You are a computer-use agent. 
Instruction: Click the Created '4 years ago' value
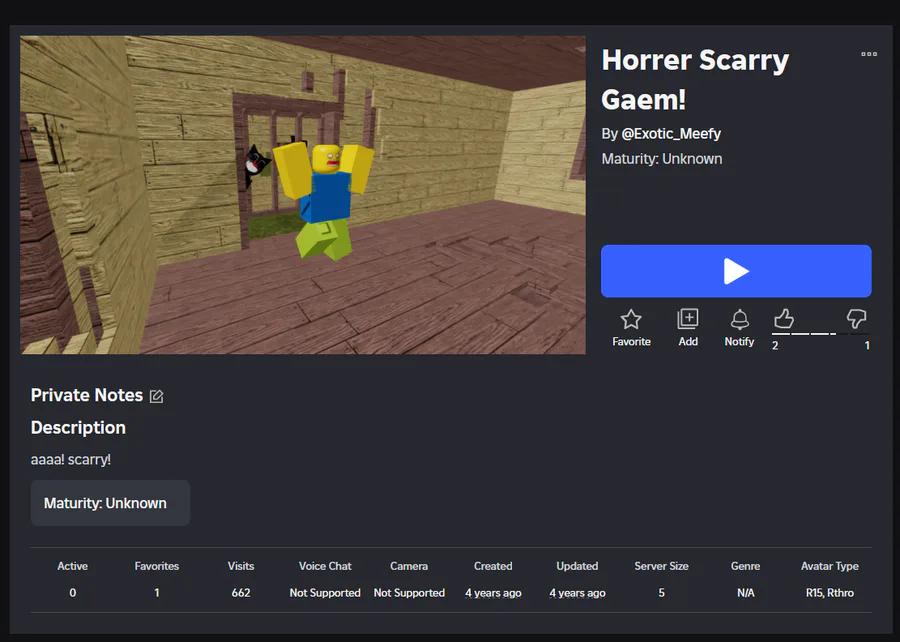(493, 593)
